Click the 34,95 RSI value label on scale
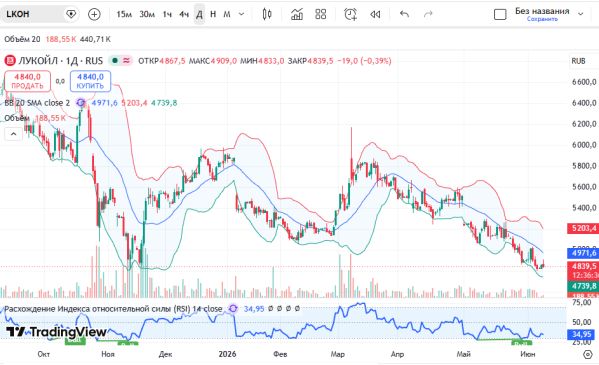 point(582,335)
